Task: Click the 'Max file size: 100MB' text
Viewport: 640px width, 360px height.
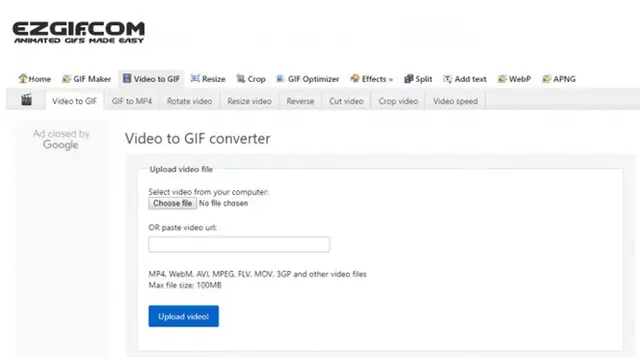Action: point(185,285)
